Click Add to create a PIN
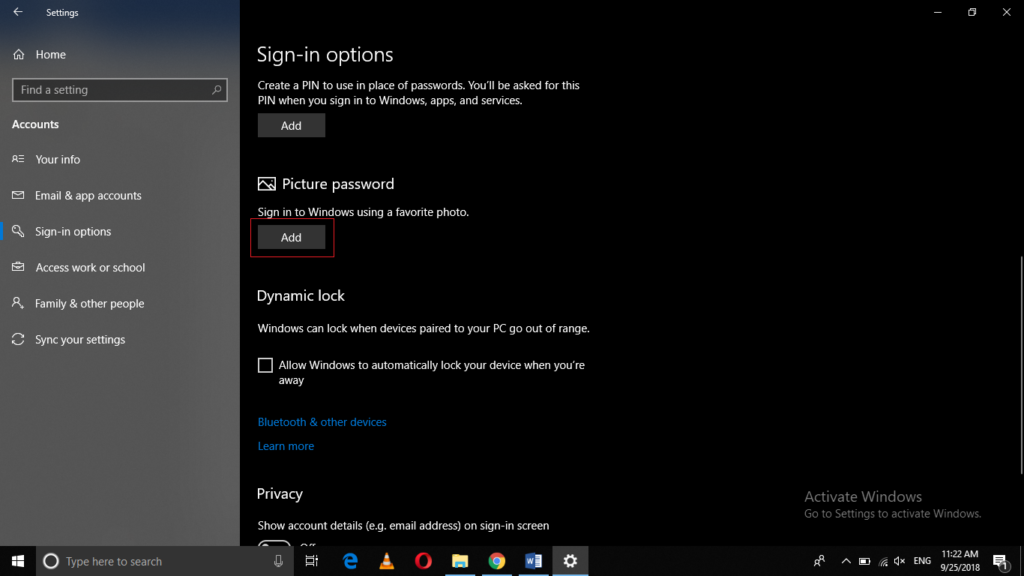This screenshot has height=576, width=1024. (291, 125)
